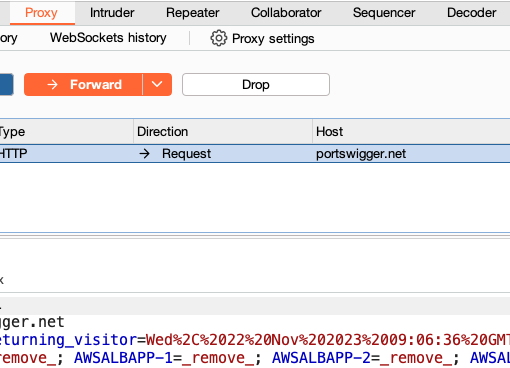The height and width of the screenshot is (368, 510).
Task: Open the Collaborator tab
Action: tap(286, 13)
